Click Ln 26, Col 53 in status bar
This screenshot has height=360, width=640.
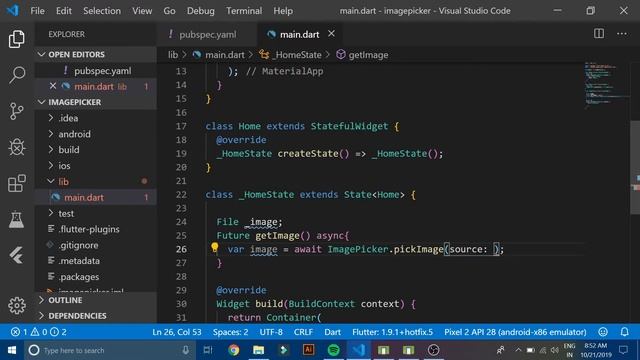pyautogui.click(x=177, y=332)
